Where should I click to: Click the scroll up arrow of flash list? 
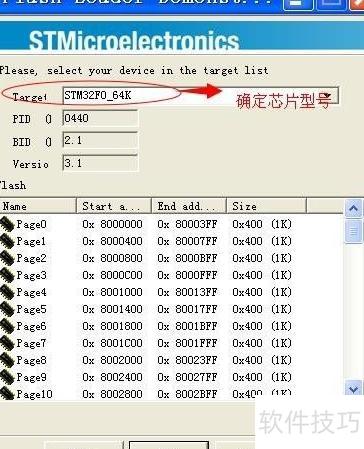pyautogui.click(x=353, y=208)
